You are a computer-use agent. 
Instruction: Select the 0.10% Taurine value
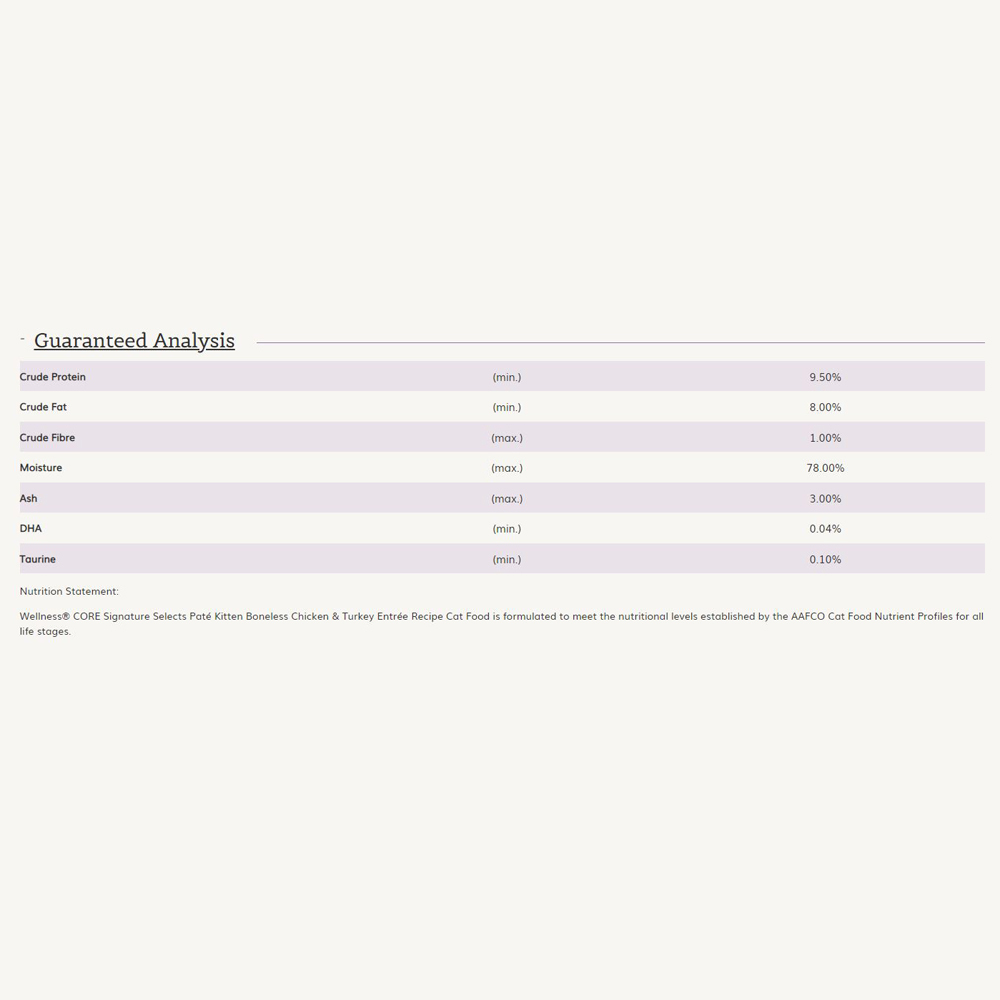[825, 559]
